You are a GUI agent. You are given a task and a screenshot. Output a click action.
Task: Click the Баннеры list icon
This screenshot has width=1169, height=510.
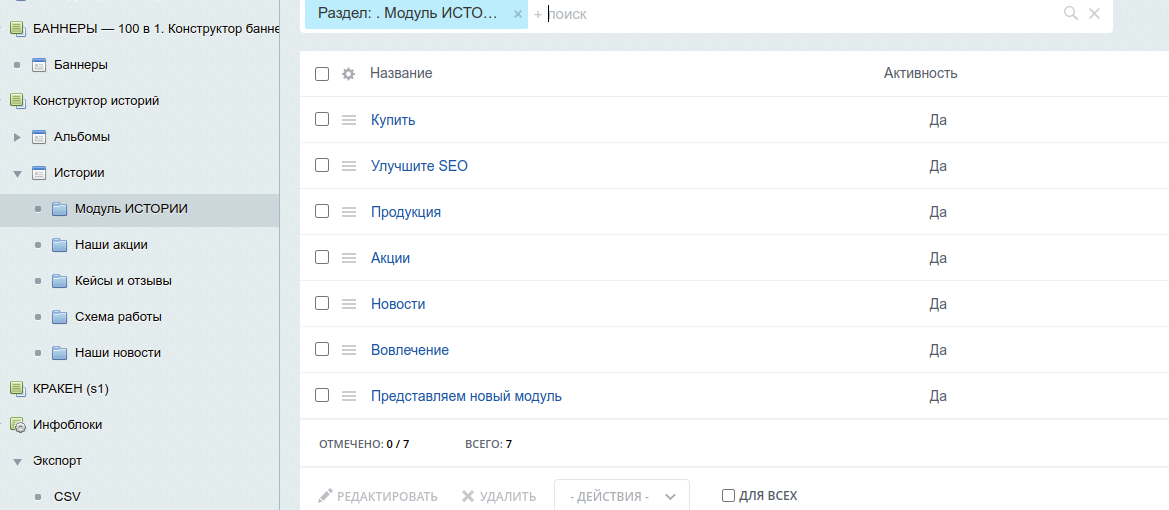(40, 66)
